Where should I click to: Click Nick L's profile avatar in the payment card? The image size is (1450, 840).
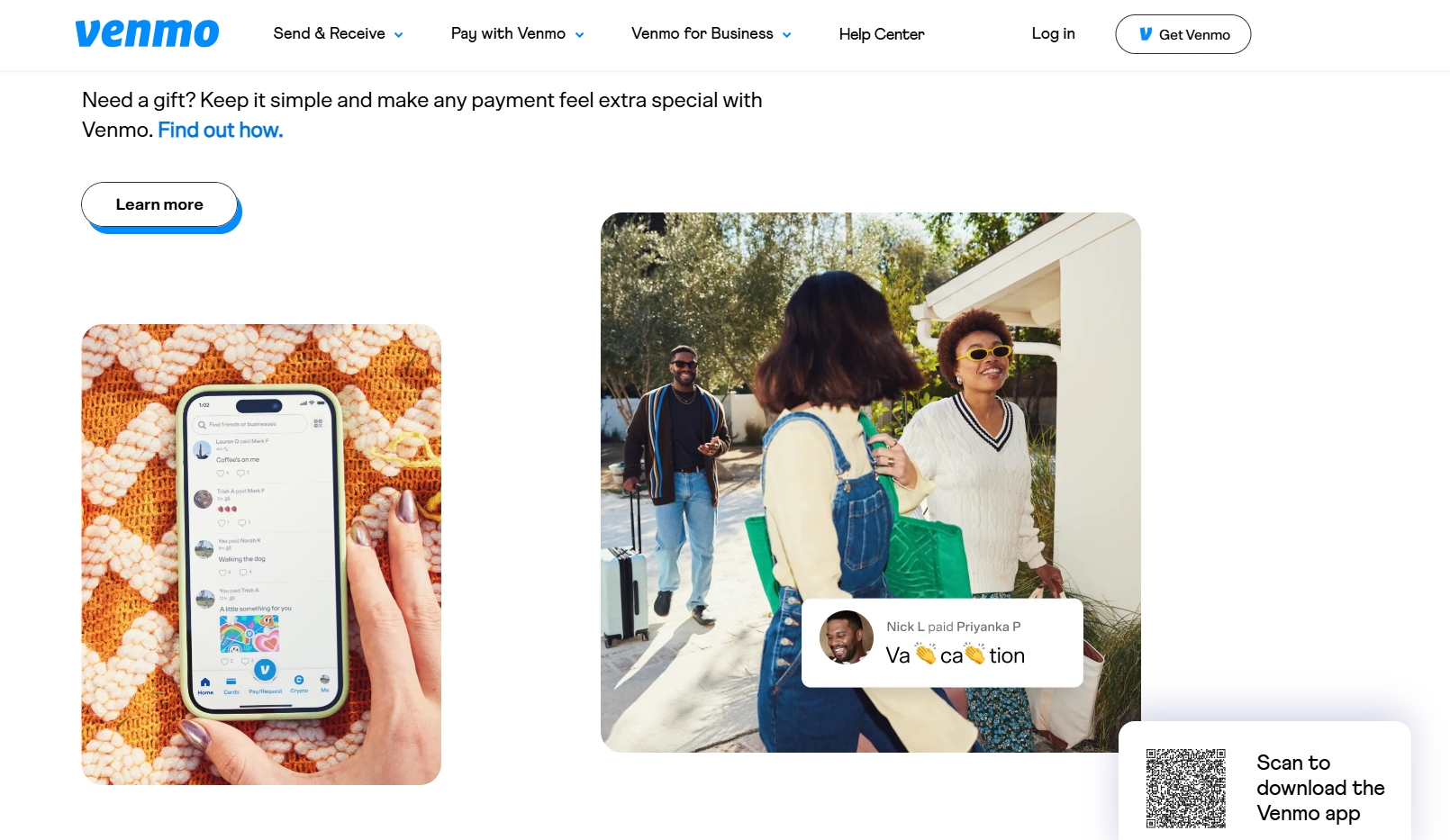pos(846,637)
